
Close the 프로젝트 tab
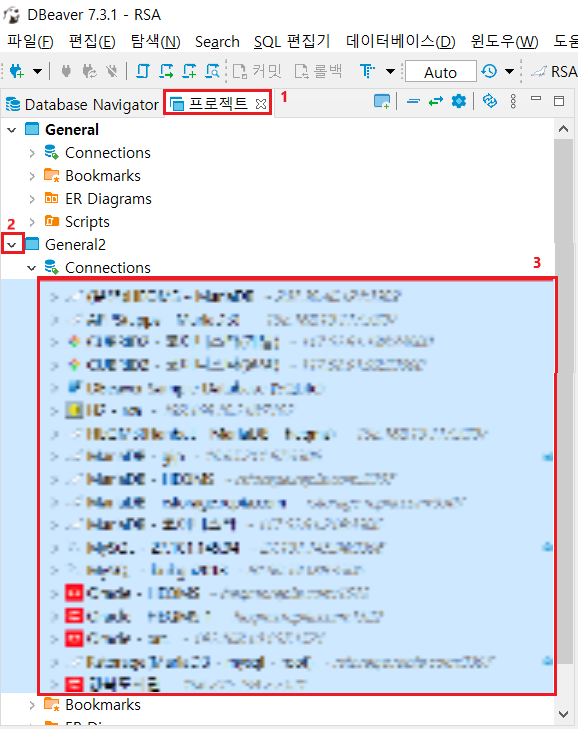[x=261, y=104]
